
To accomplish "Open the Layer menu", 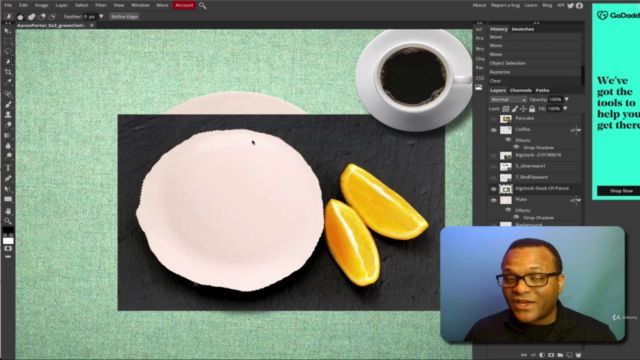I will [62, 5].
